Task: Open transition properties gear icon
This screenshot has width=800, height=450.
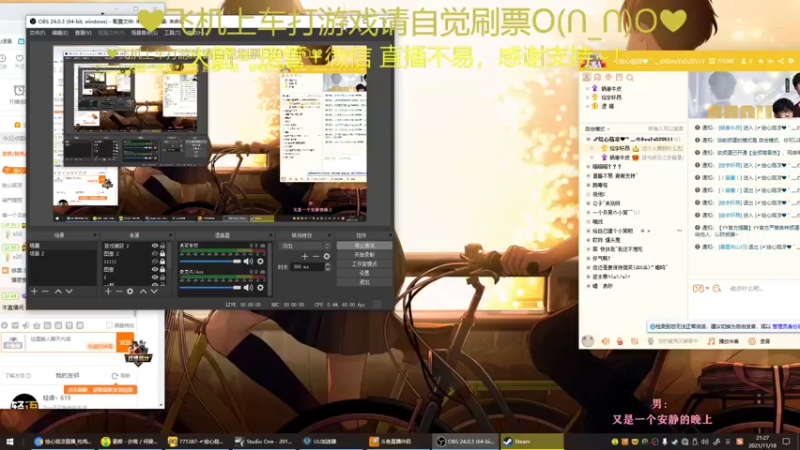Action: point(327,257)
